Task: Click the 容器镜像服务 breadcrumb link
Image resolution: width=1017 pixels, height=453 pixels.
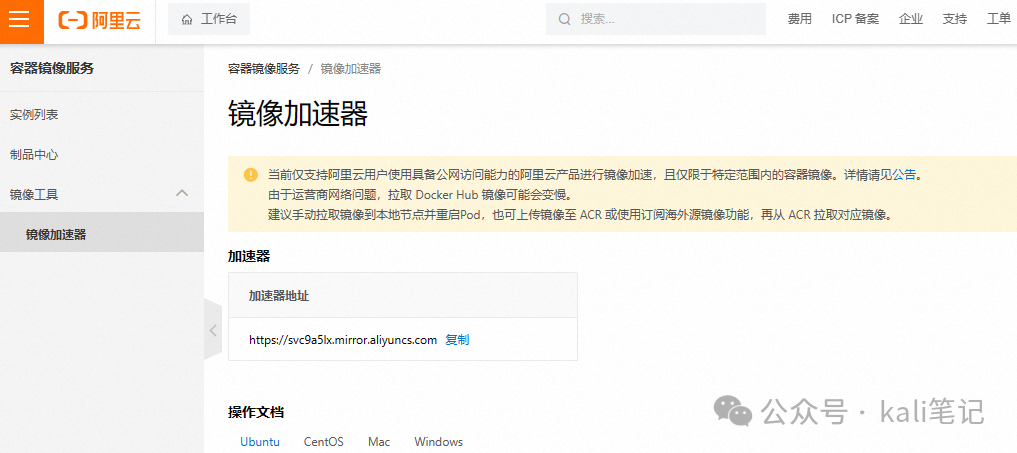Action: click(264, 69)
